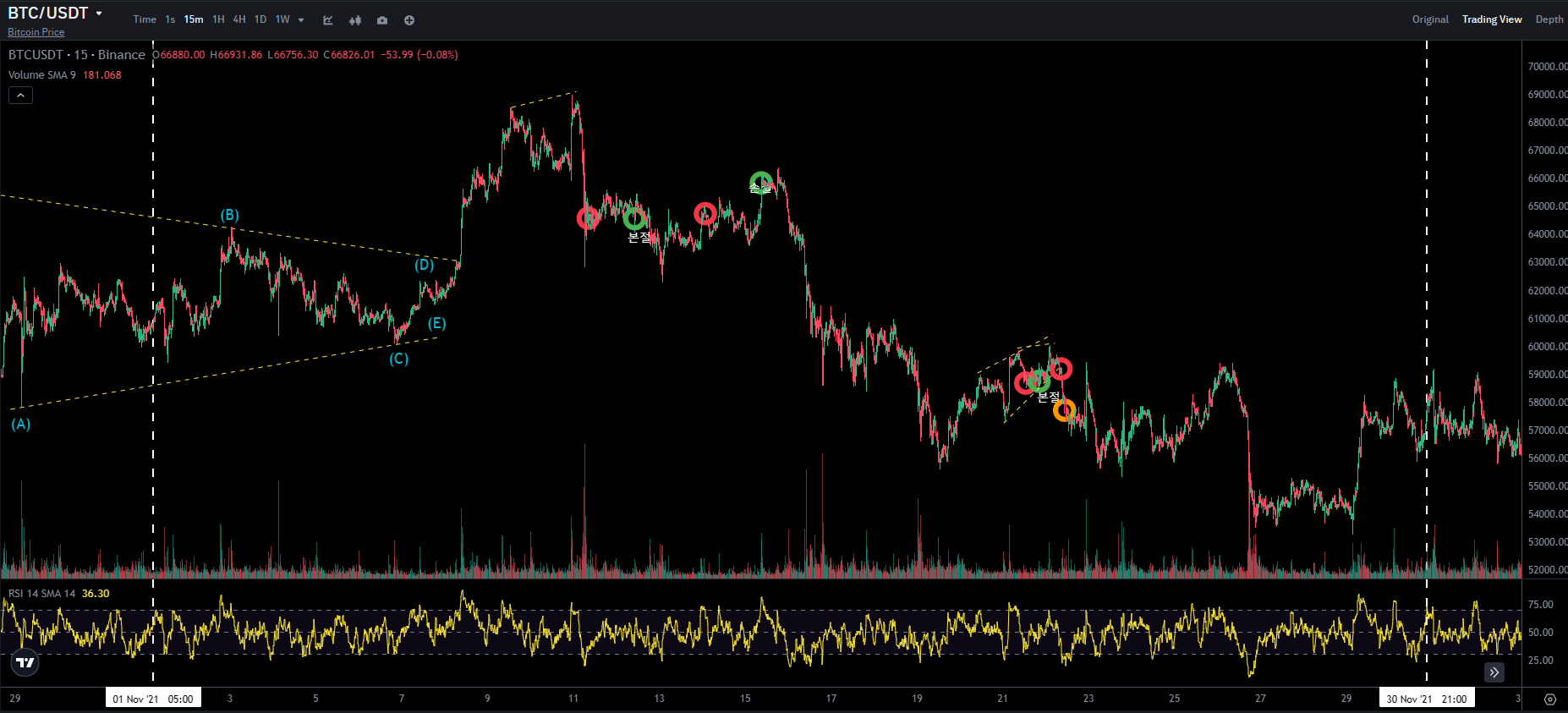Select the (E) wave label
This screenshot has height=713, width=1568.
[436, 323]
